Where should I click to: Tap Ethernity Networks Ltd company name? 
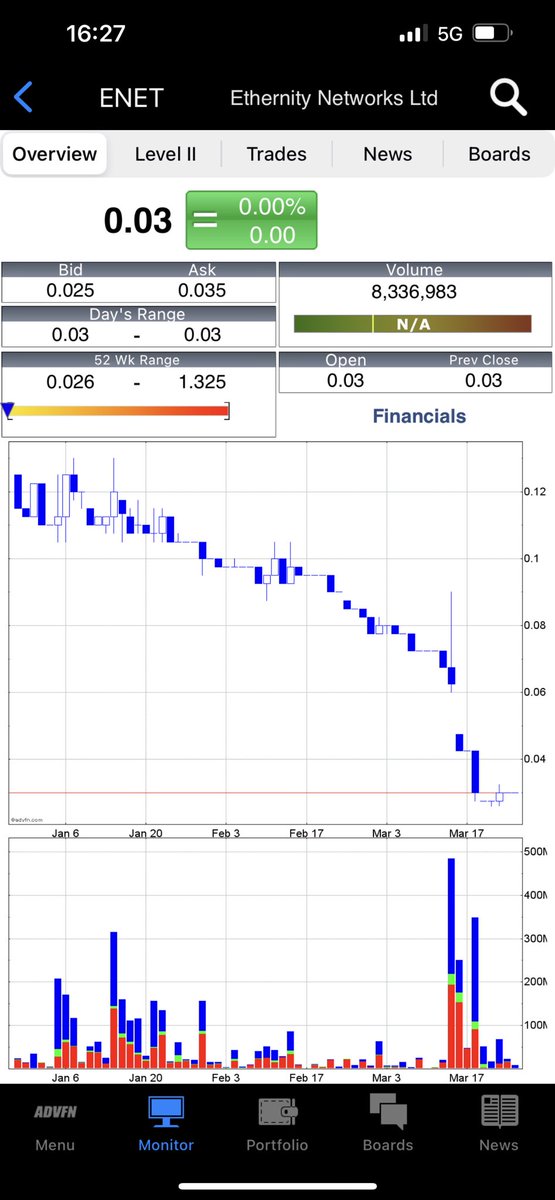point(334,98)
